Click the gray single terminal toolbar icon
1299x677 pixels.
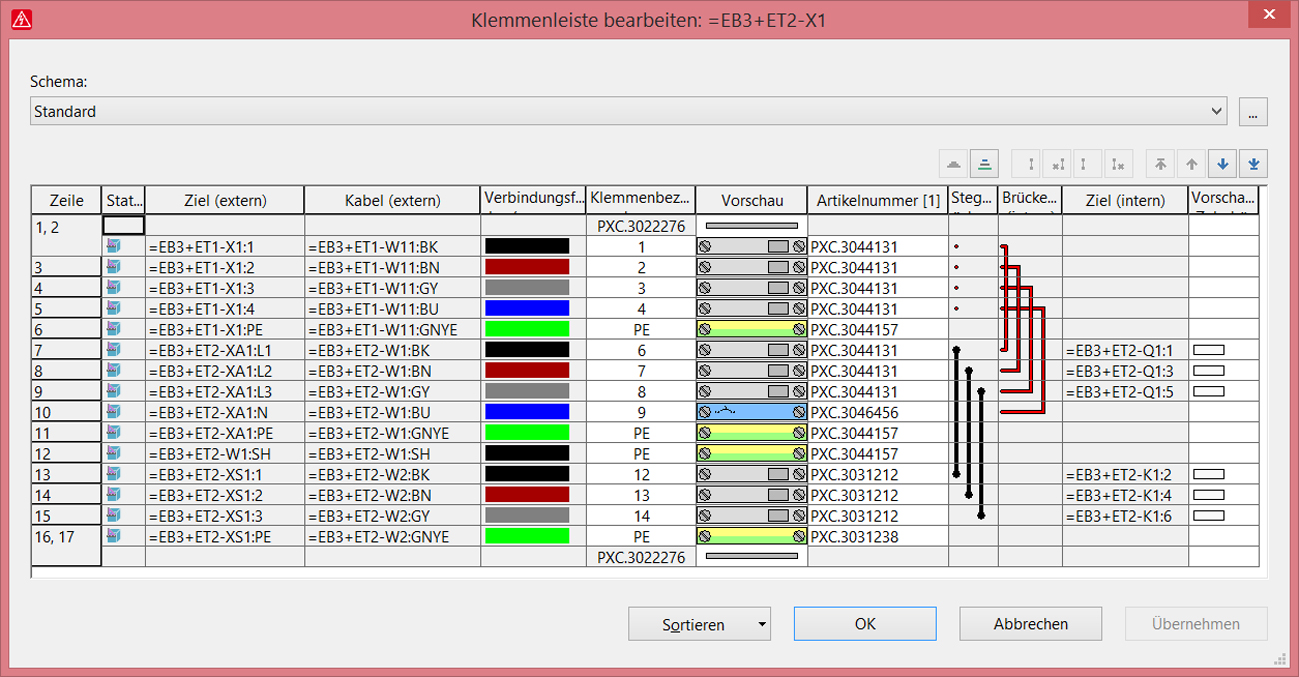954,164
